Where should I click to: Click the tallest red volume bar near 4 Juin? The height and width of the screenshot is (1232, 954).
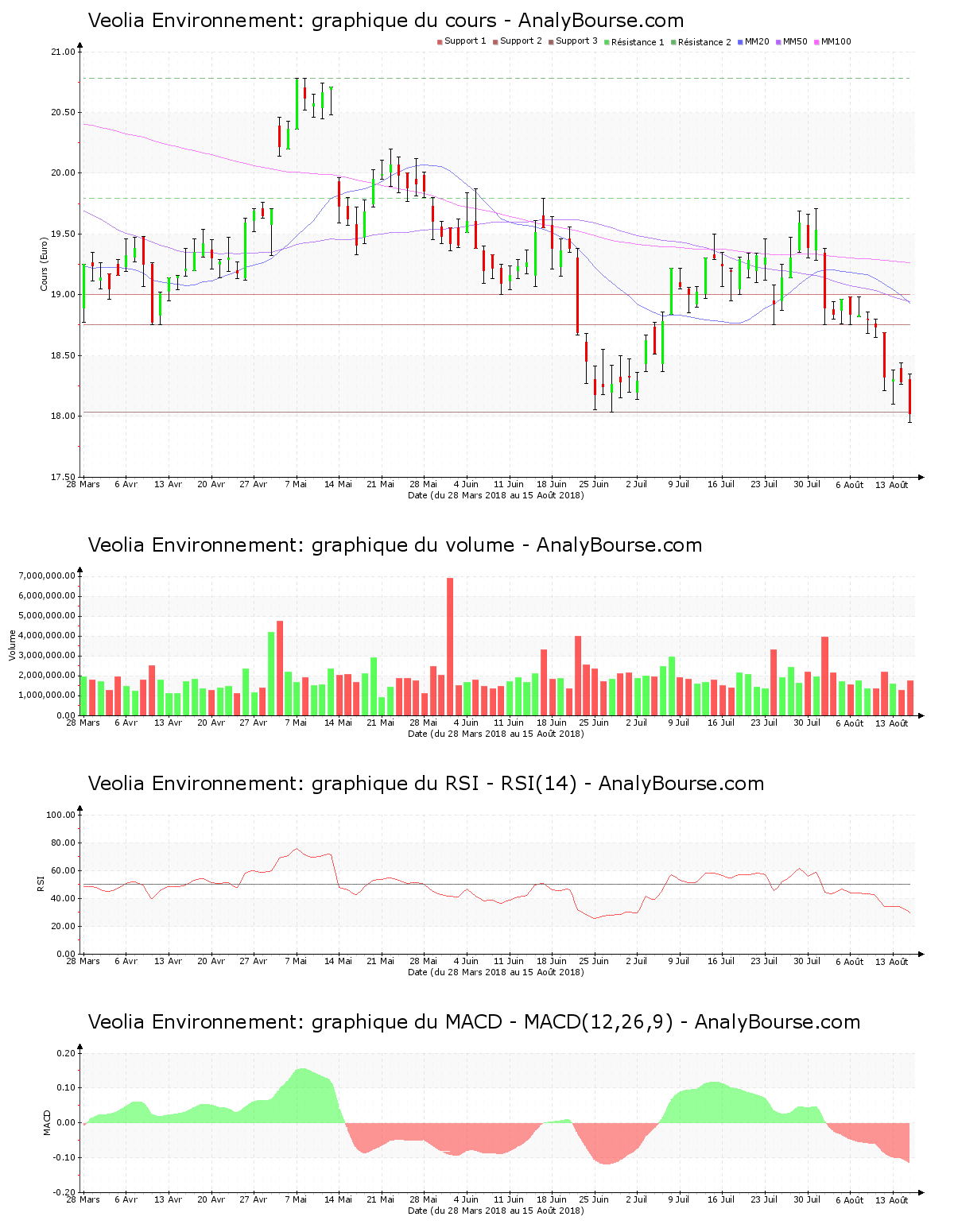[x=450, y=646]
